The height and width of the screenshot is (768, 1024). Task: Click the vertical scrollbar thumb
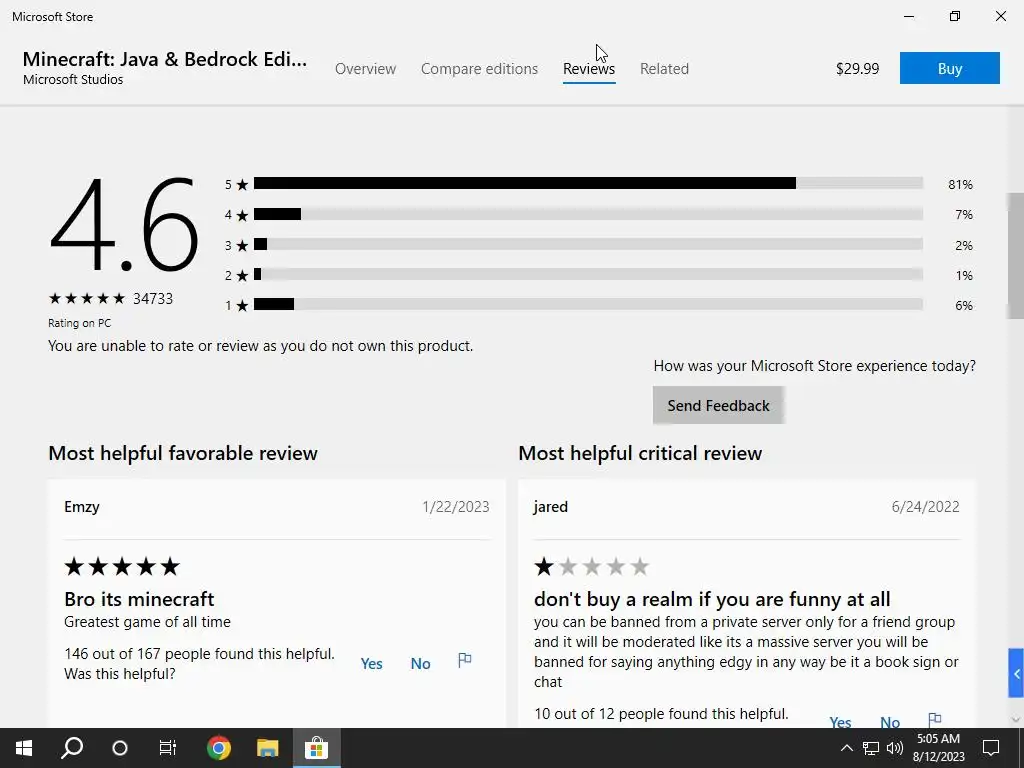click(x=1016, y=256)
